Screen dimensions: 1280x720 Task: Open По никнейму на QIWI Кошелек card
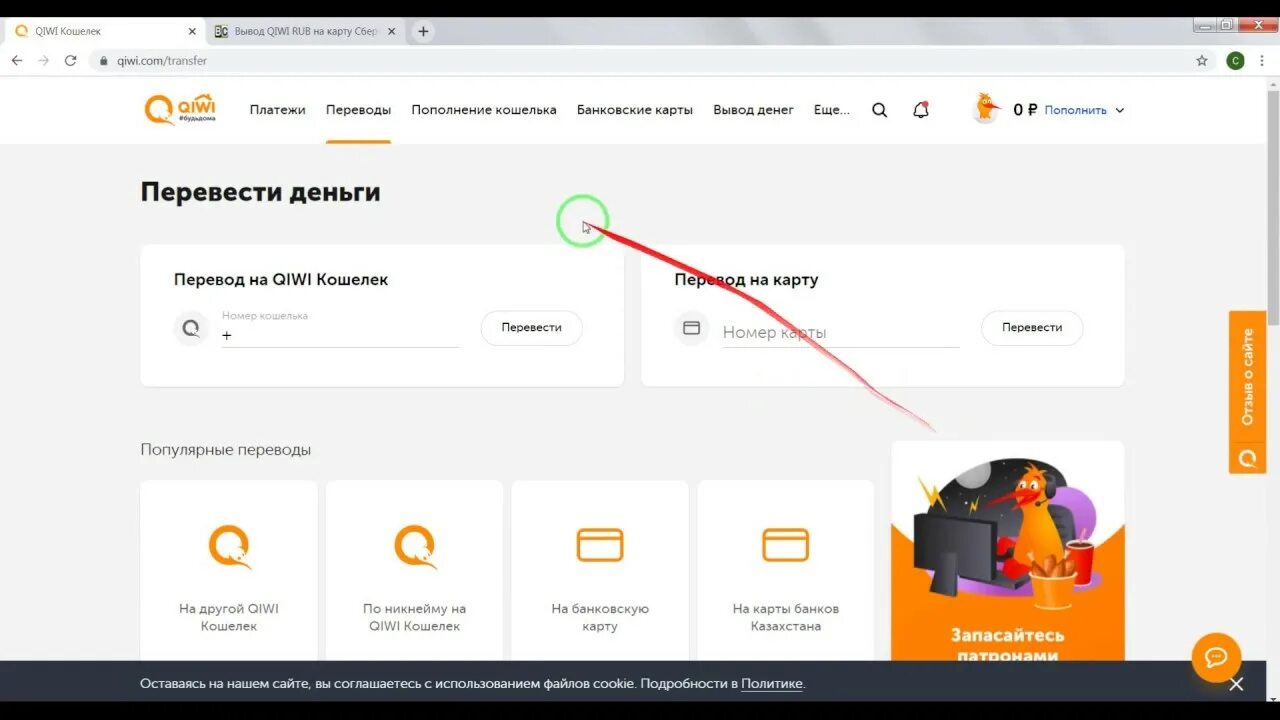pyautogui.click(x=414, y=571)
